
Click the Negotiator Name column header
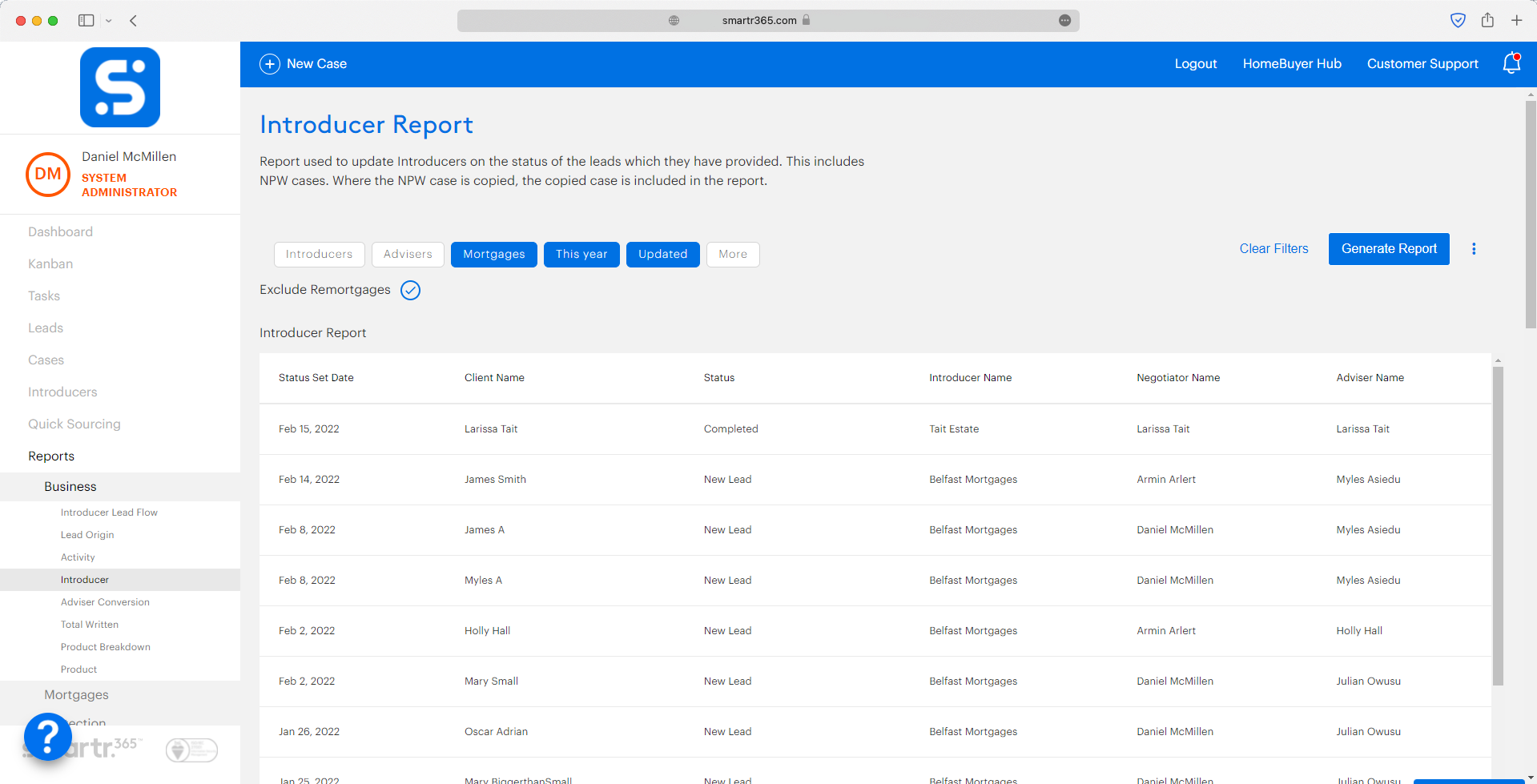[x=1178, y=378]
